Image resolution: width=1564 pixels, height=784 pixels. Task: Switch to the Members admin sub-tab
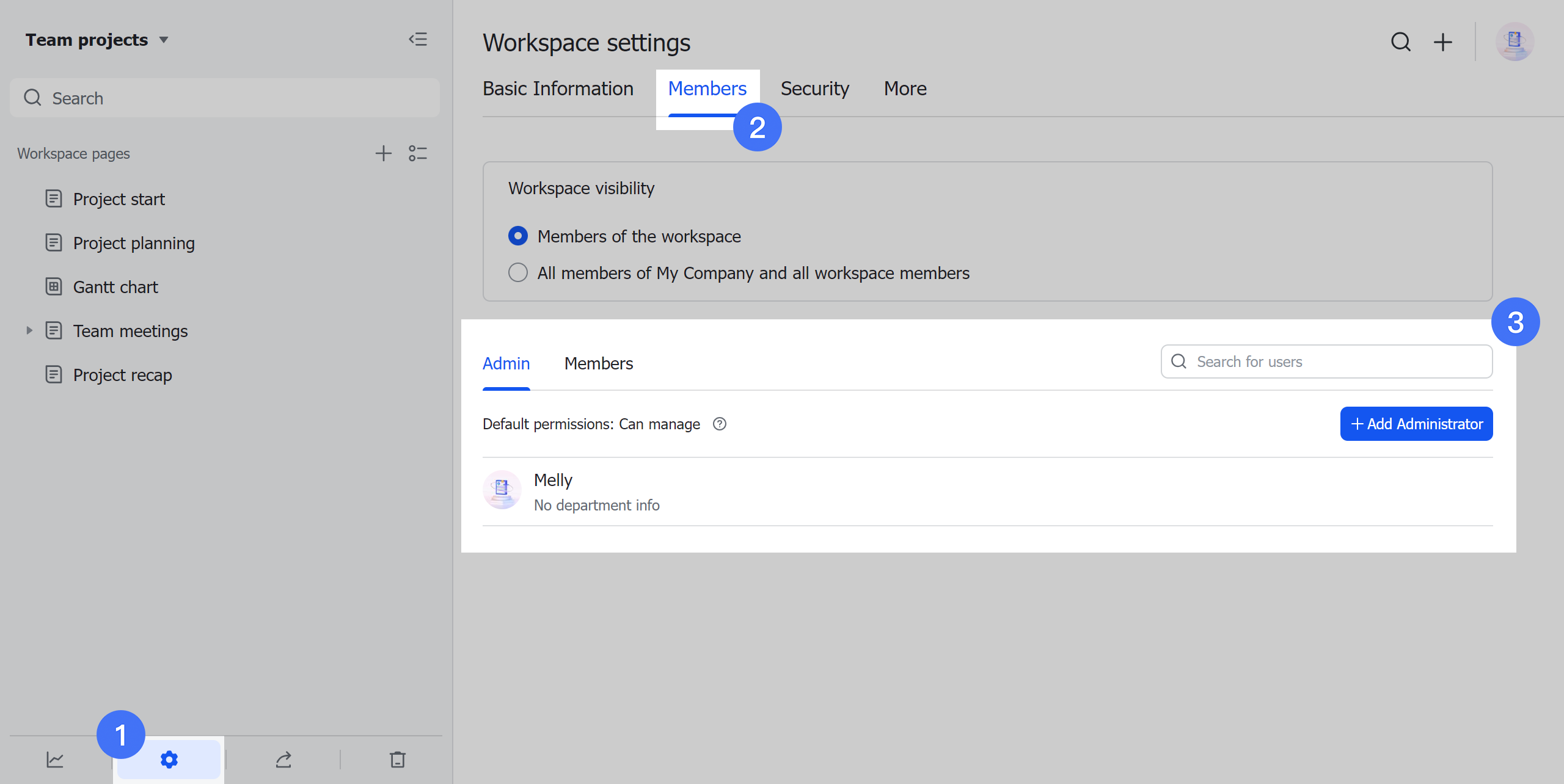599,363
